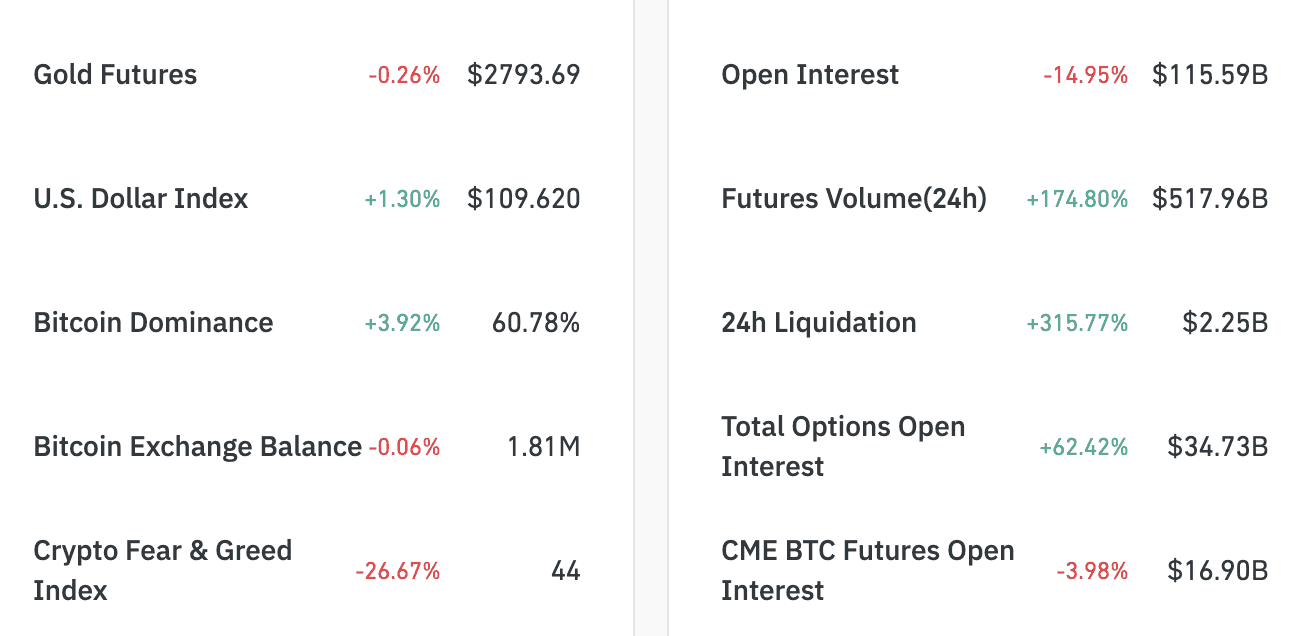Click the $109.620 dollar index value
Viewport: 1308px width, 636px height.
click(x=523, y=199)
